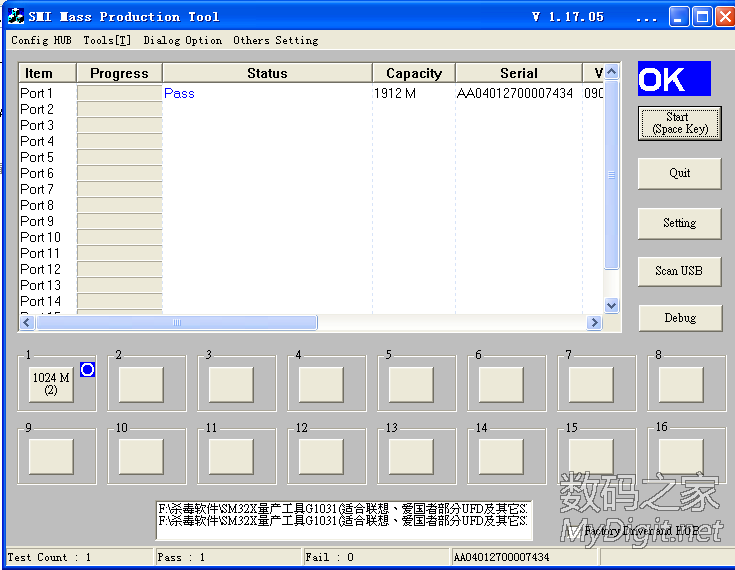Click the Capacity column header

414,73
